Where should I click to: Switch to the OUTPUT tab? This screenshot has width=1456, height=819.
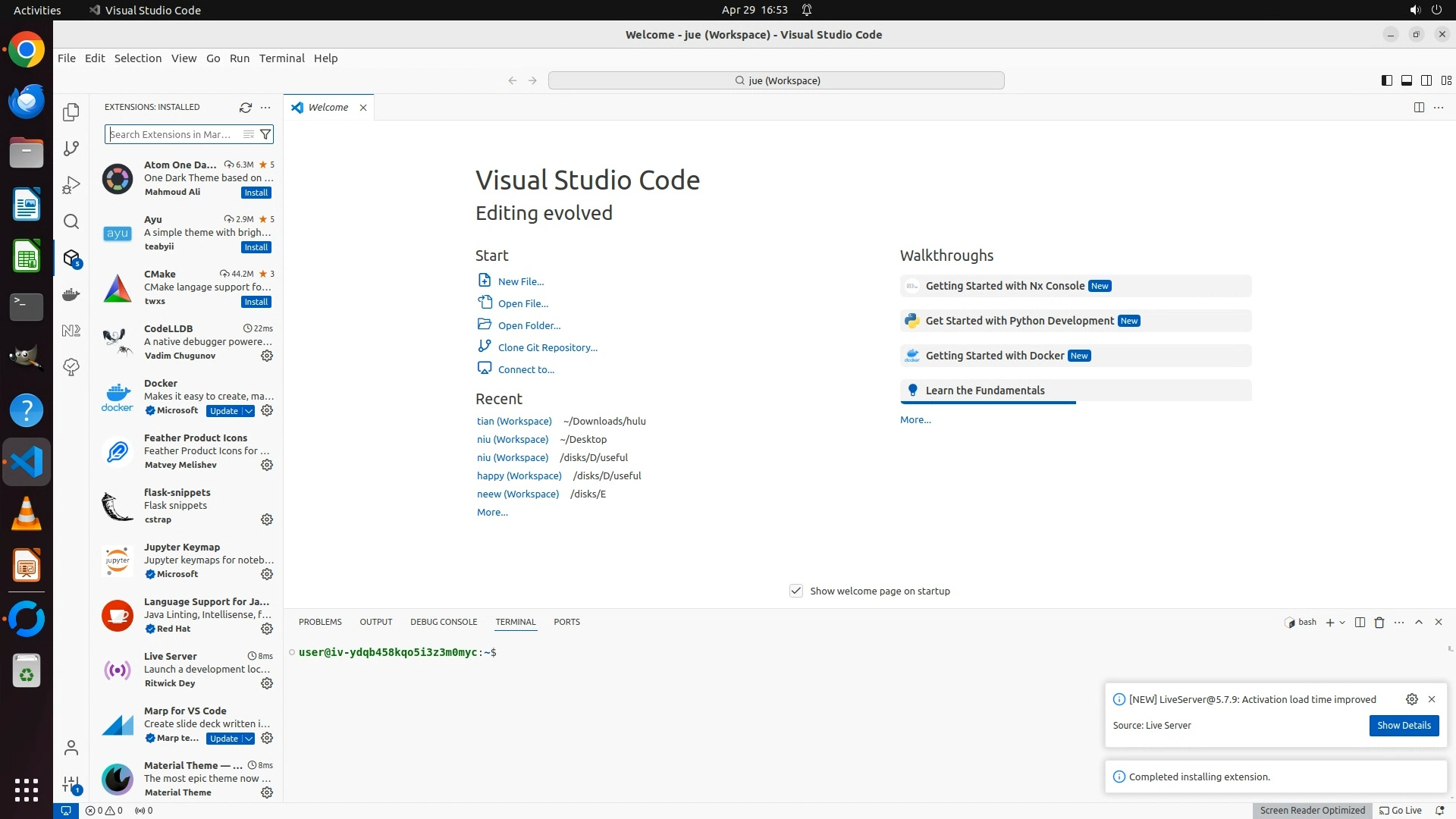coord(375,622)
